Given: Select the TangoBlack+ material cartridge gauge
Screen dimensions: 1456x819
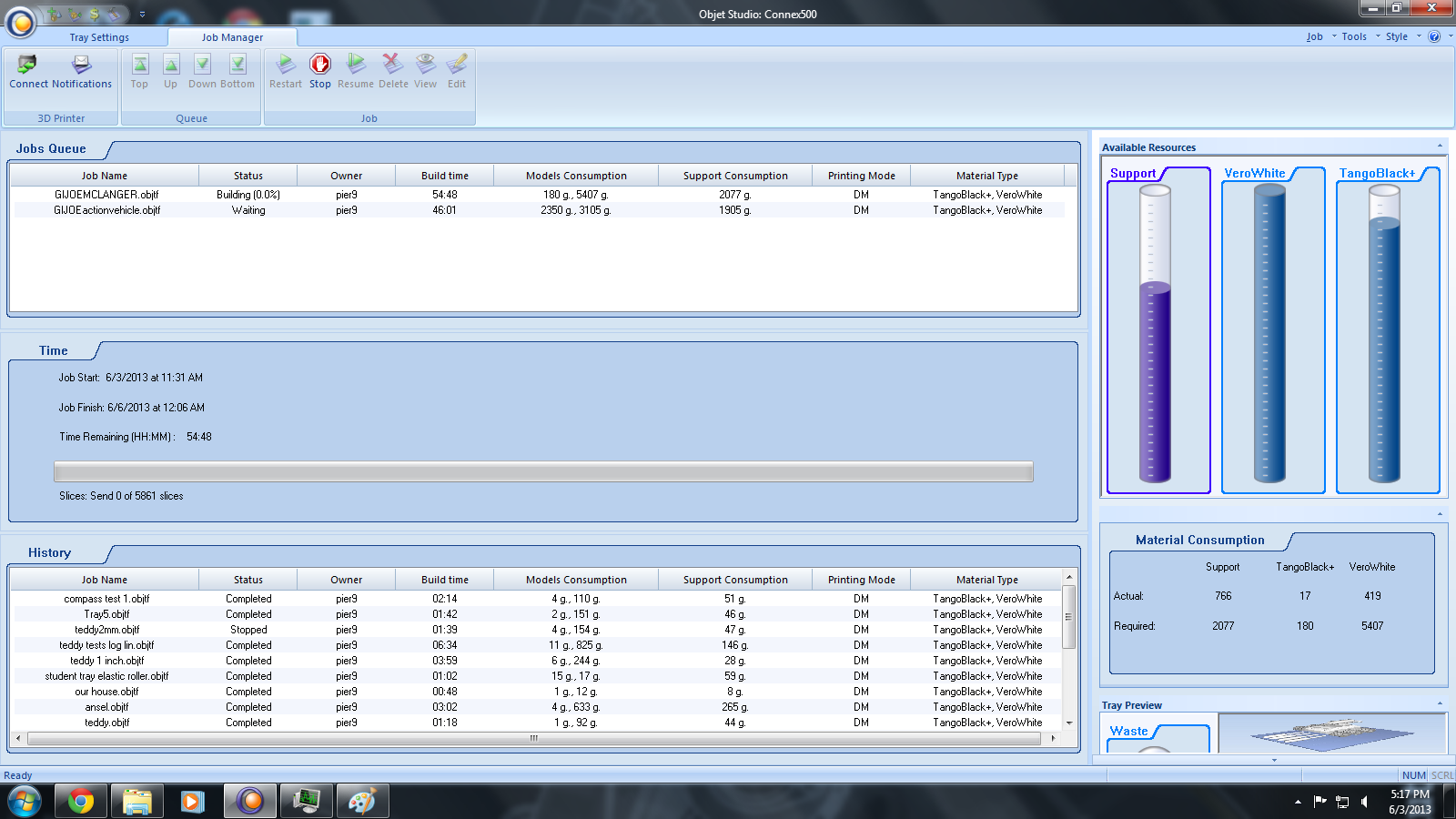Looking at the screenshot, I should 1388,329.
